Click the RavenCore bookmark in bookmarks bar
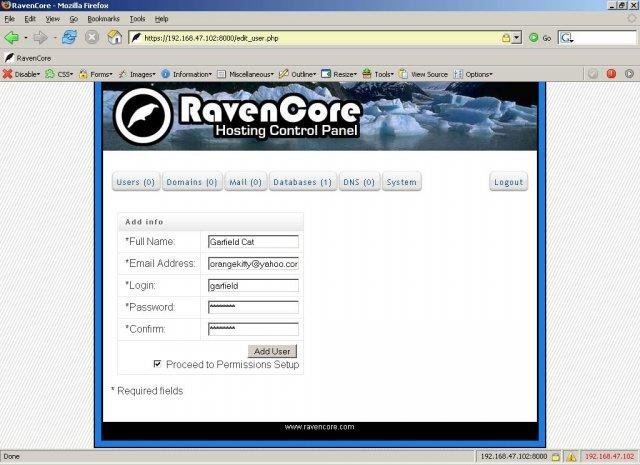Screen dimensions: 640x465 coord(28,58)
